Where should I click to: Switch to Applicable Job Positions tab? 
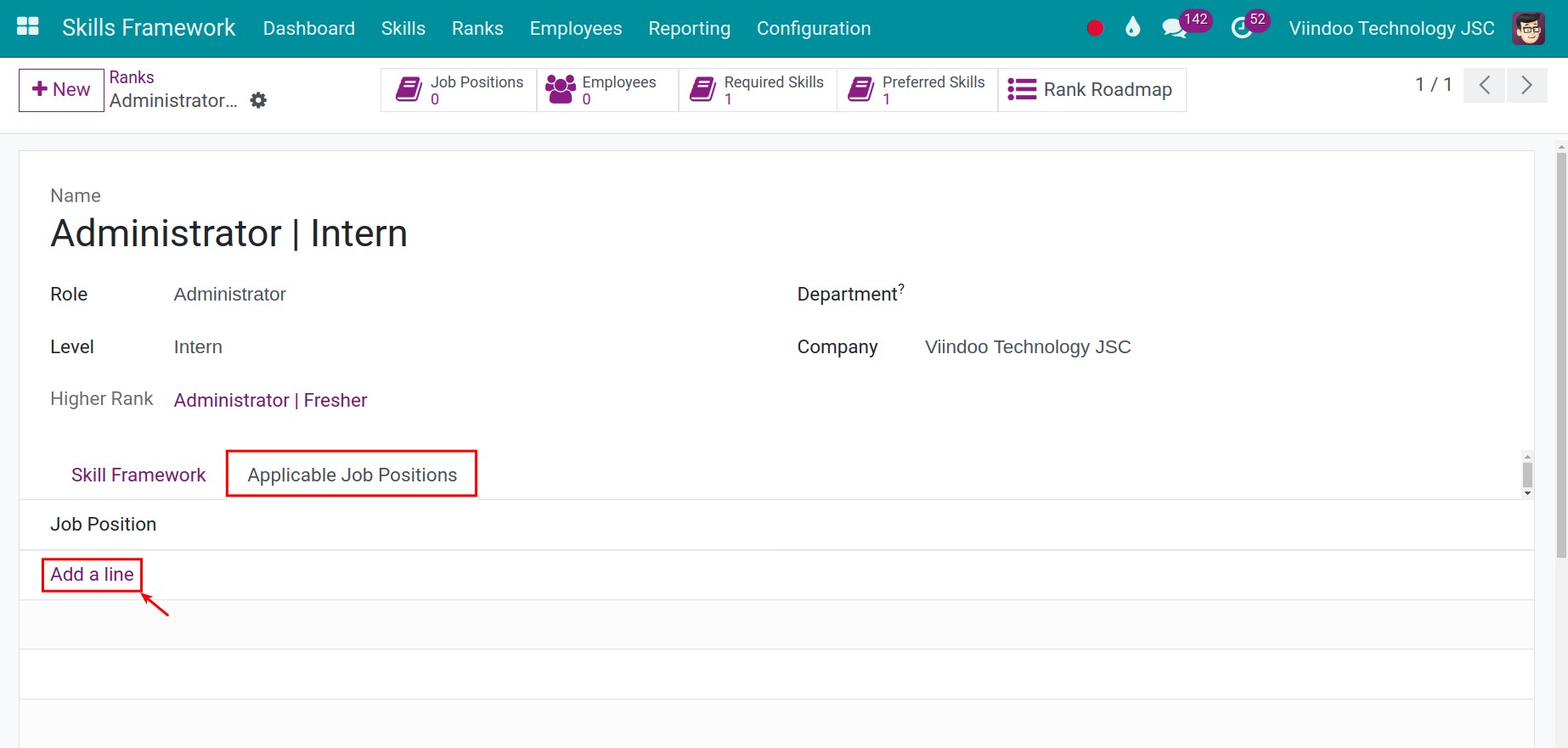(352, 475)
